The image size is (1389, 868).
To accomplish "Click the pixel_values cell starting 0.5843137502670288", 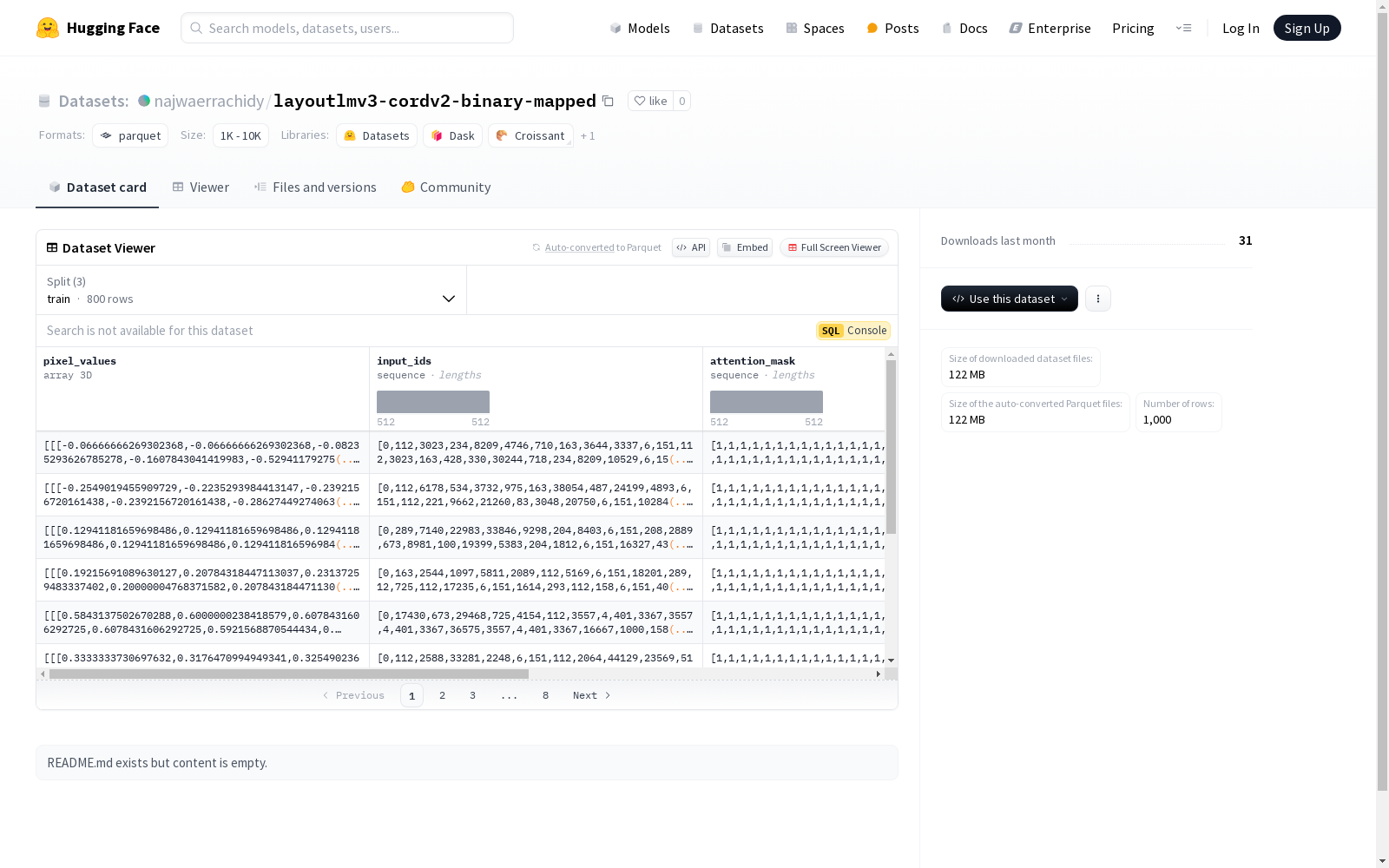I will 202,622.
